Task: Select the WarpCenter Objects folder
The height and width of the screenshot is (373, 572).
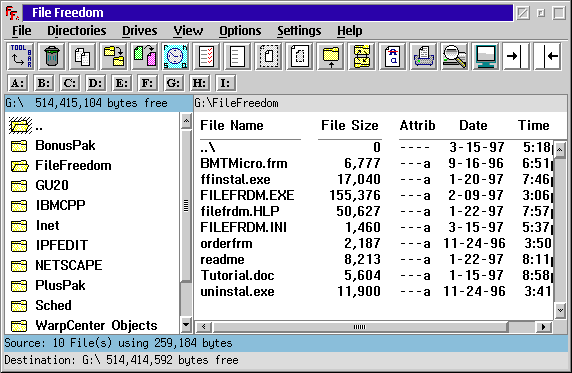Action: [84, 325]
